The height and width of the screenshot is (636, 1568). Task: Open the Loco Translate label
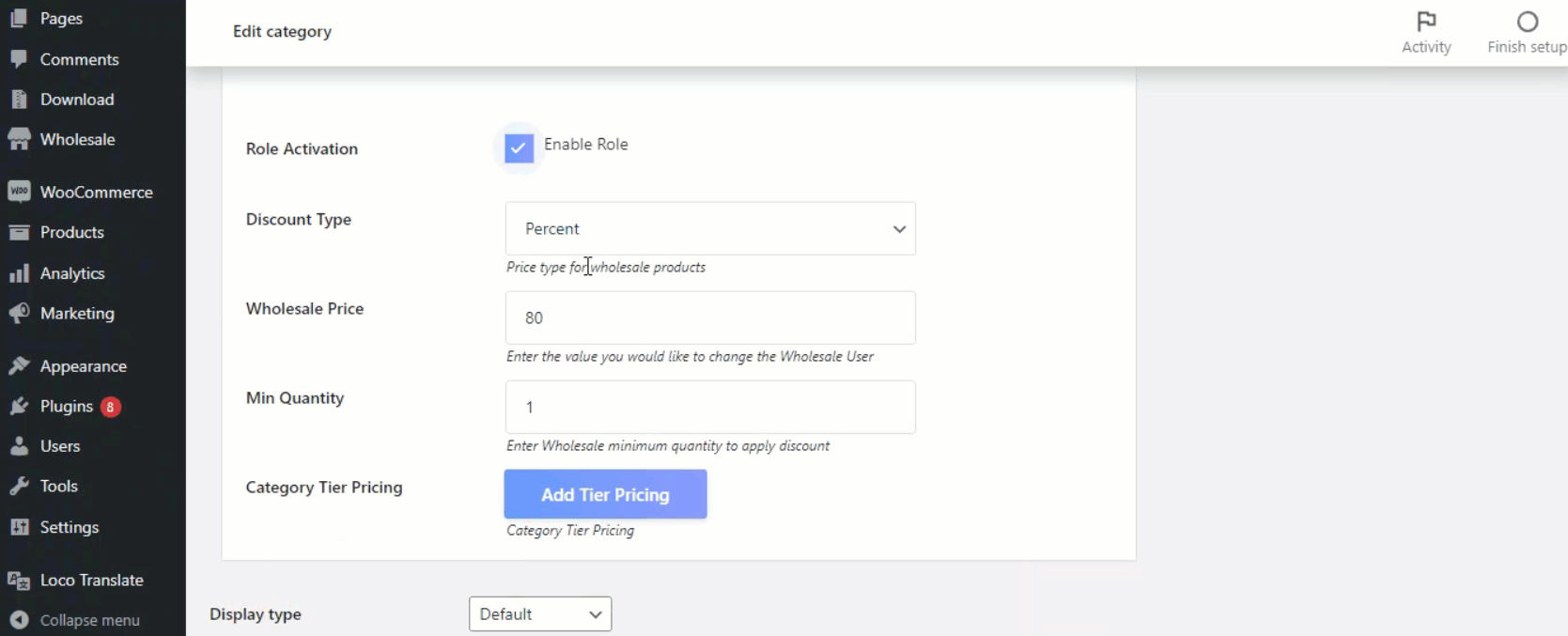92,580
